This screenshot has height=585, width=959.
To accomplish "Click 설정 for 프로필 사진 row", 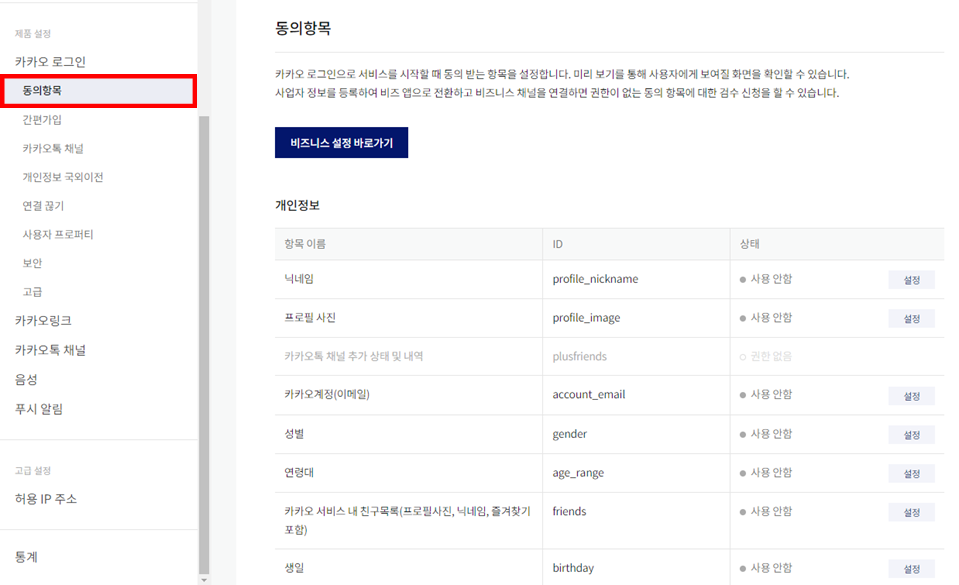I will (911, 319).
